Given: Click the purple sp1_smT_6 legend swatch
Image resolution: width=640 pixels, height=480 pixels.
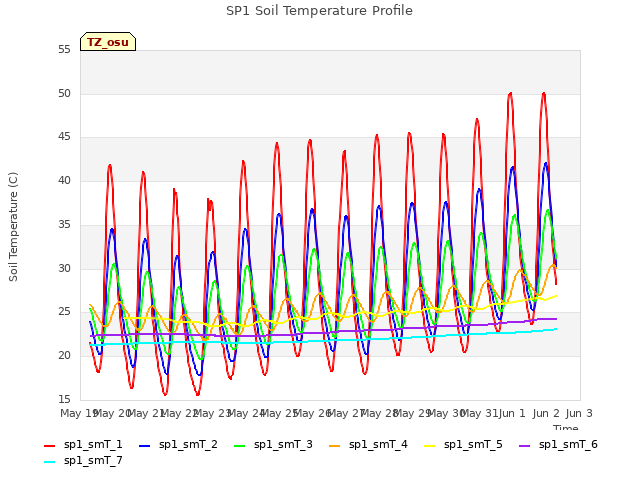Looking at the screenshot, I should tap(524, 446).
